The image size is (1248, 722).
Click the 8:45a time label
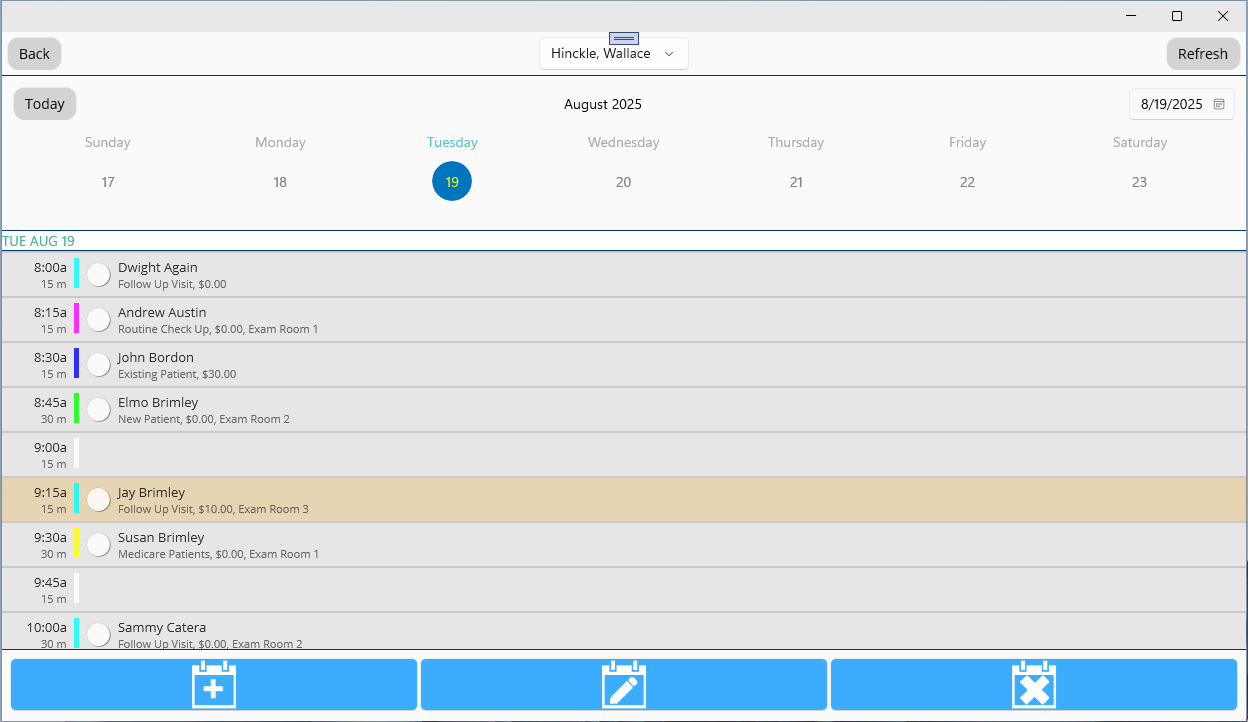tap(50, 402)
